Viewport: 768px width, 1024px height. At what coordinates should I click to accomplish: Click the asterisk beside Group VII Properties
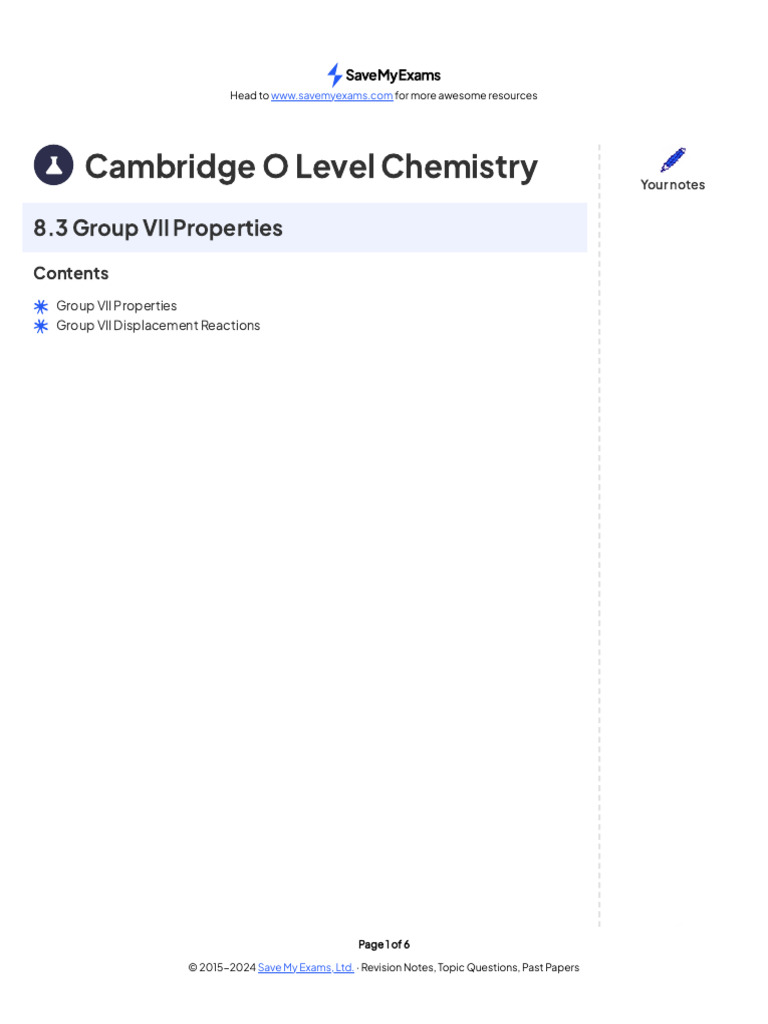pos(41,306)
